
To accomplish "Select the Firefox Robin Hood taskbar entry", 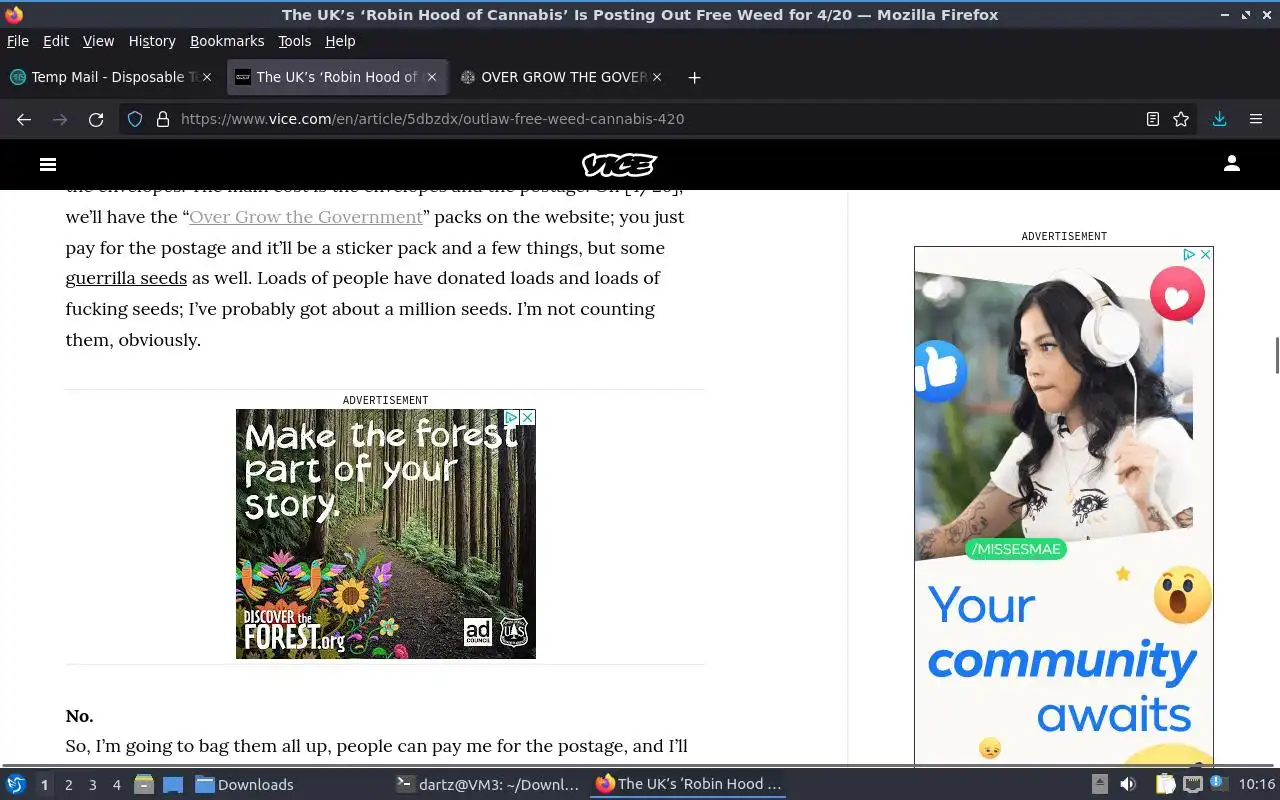I will pos(688,784).
